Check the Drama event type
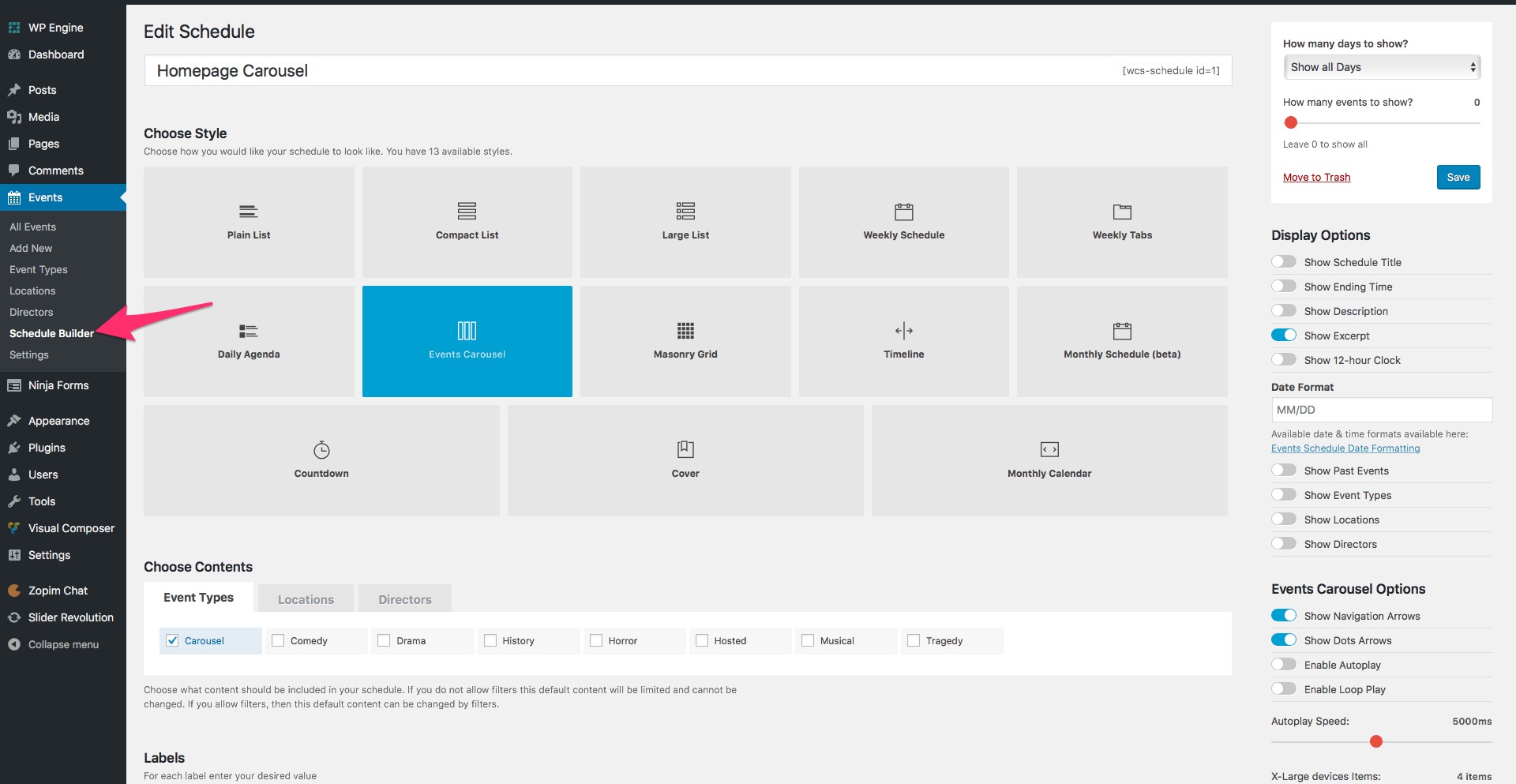This screenshot has width=1516, height=784. pos(384,640)
